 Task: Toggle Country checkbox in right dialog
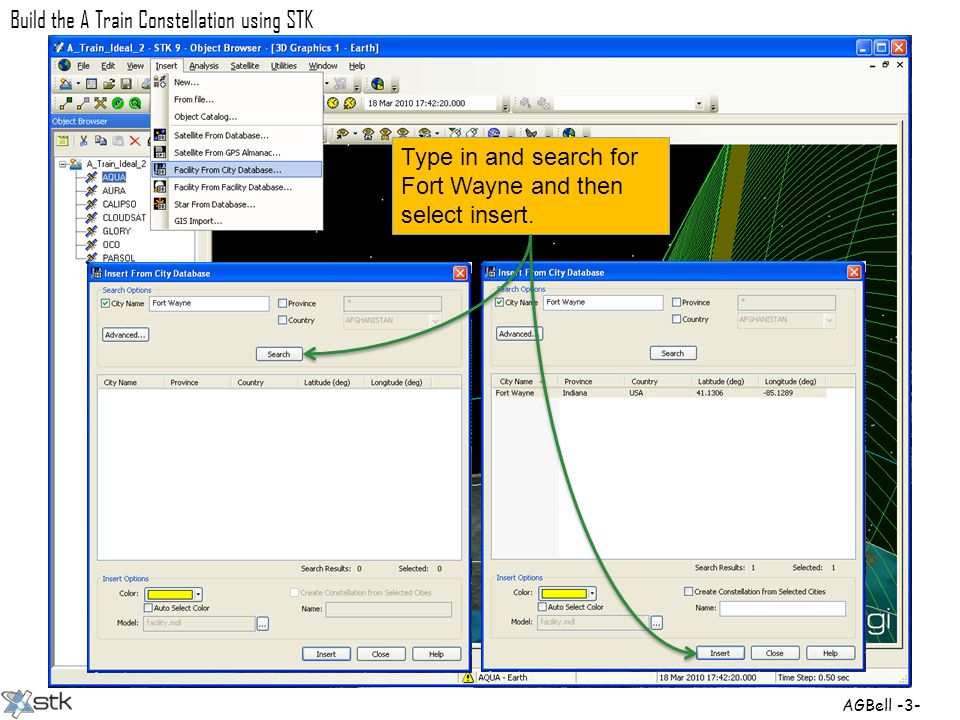(x=677, y=319)
